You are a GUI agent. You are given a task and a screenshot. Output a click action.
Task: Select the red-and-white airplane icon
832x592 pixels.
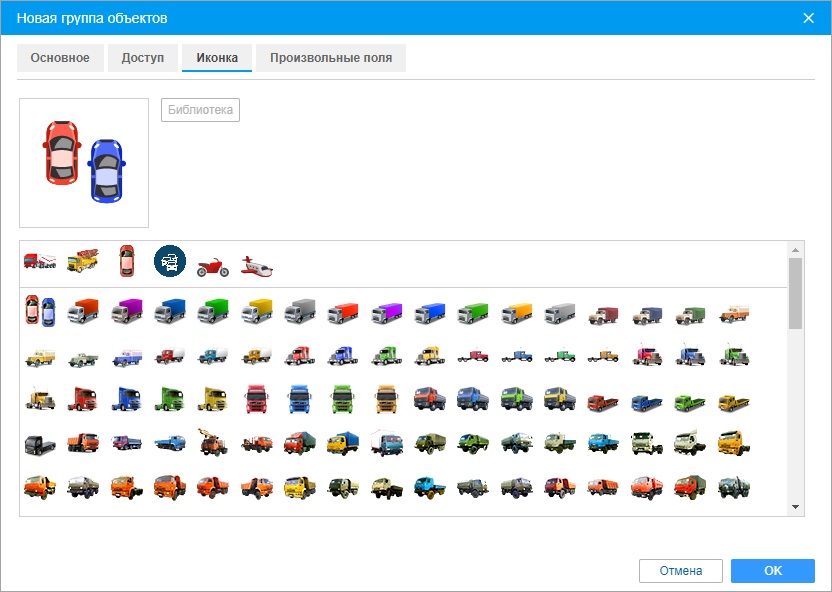pos(256,266)
